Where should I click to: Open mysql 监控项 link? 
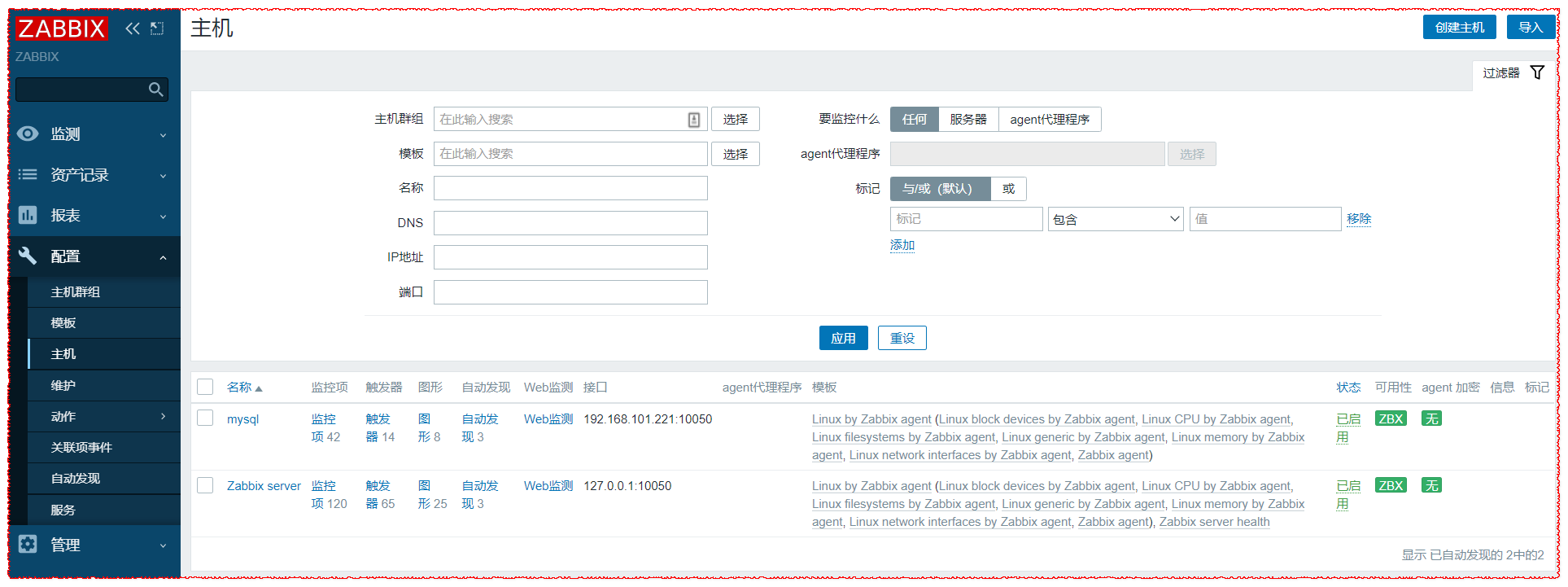[x=324, y=427]
